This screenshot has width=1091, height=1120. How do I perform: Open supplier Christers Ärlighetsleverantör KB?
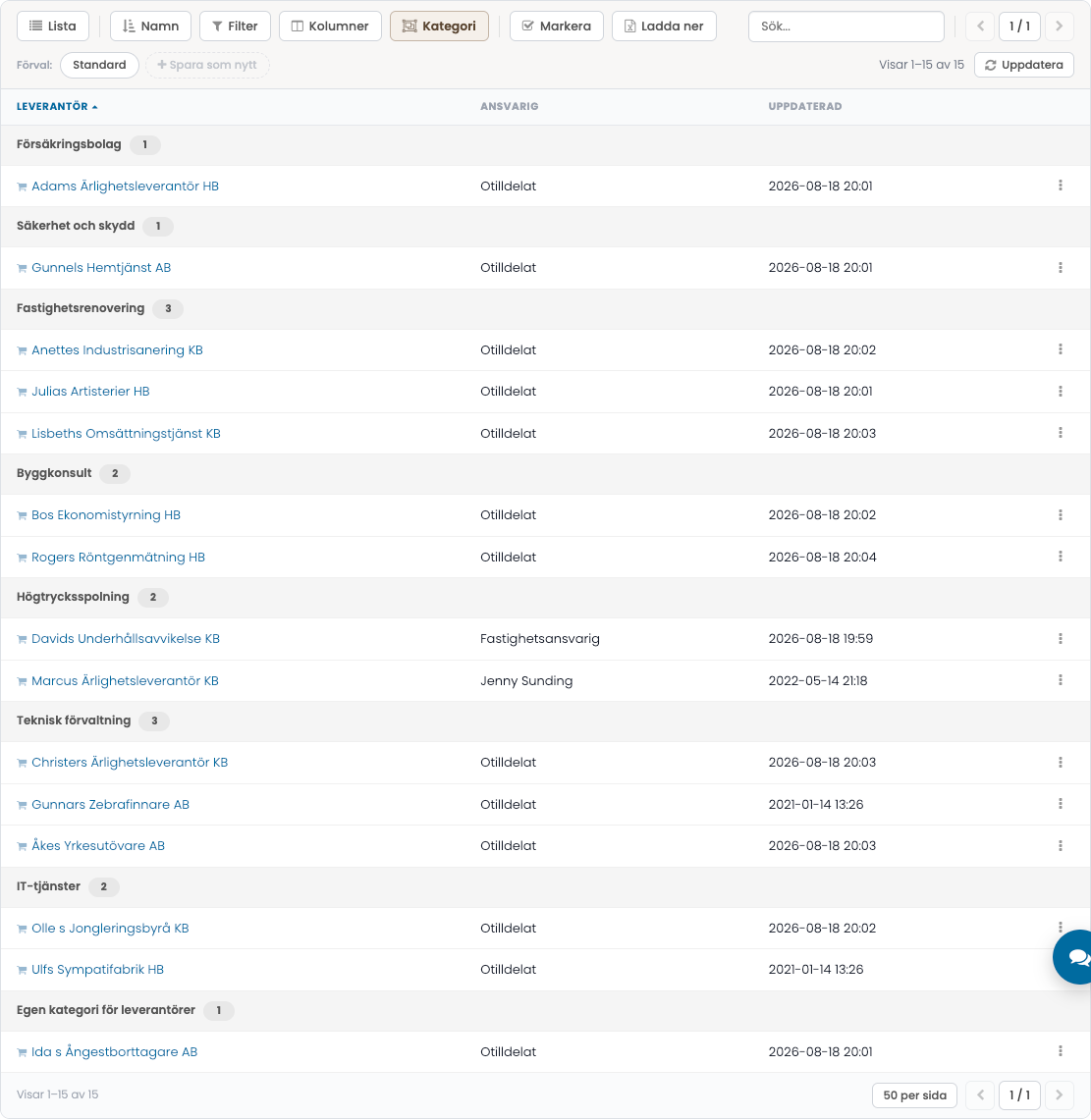tap(130, 762)
